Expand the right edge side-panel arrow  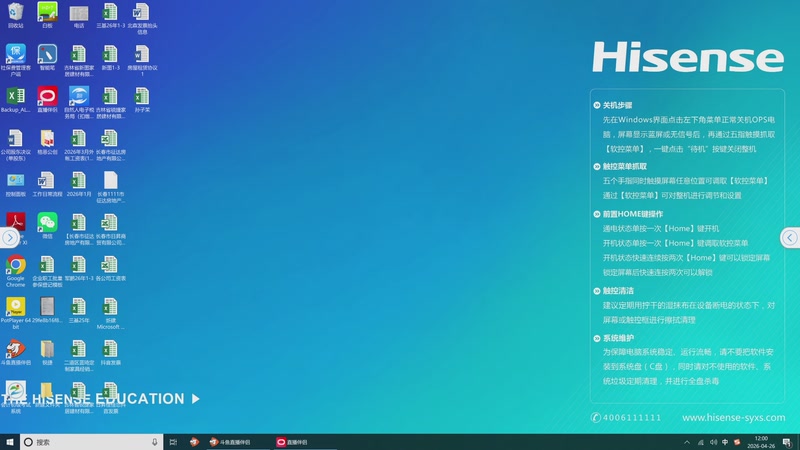(x=789, y=238)
